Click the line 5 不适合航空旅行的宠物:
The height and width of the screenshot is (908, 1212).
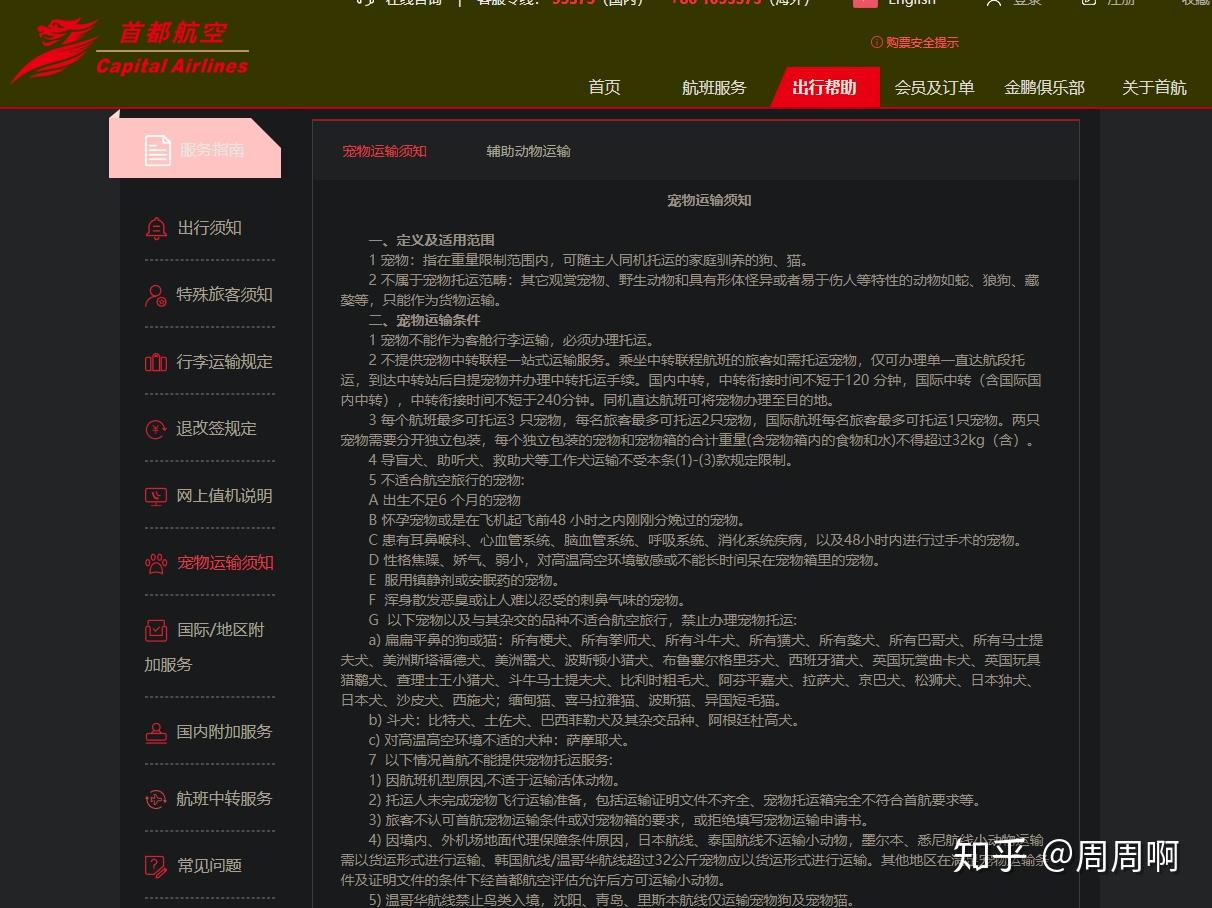(x=446, y=480)
